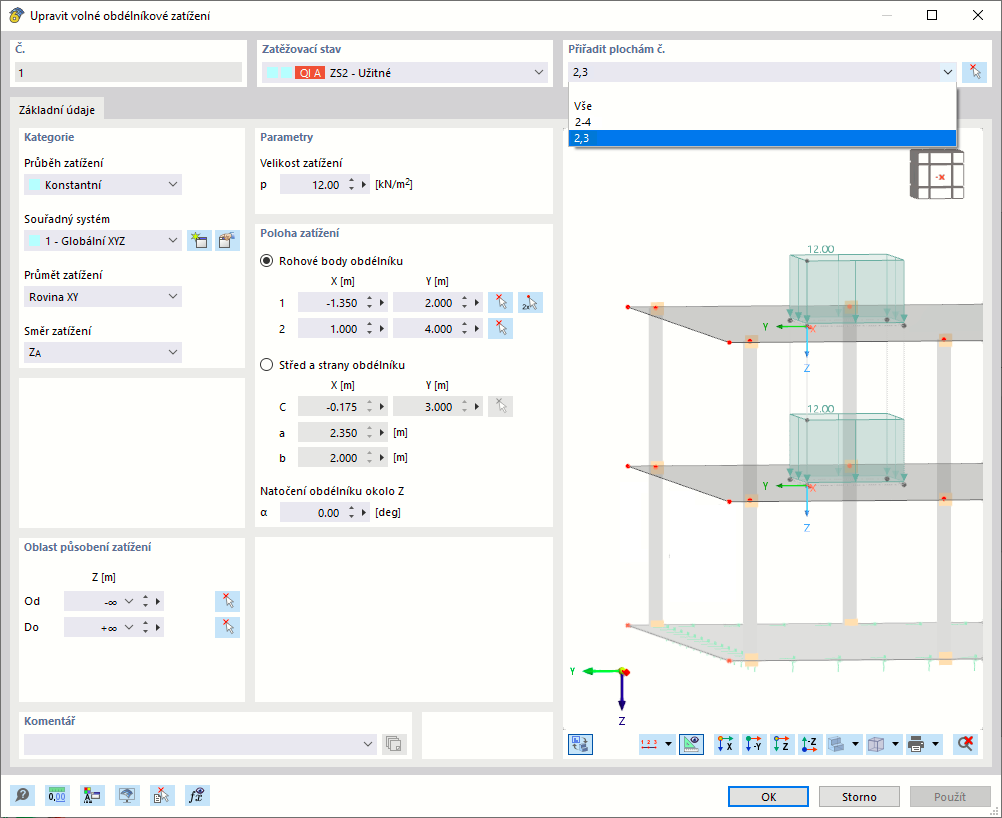Open the Souřadný systém dropdown
The width and height of the screenshot is (1002, 818).
(x=173, y=241)
